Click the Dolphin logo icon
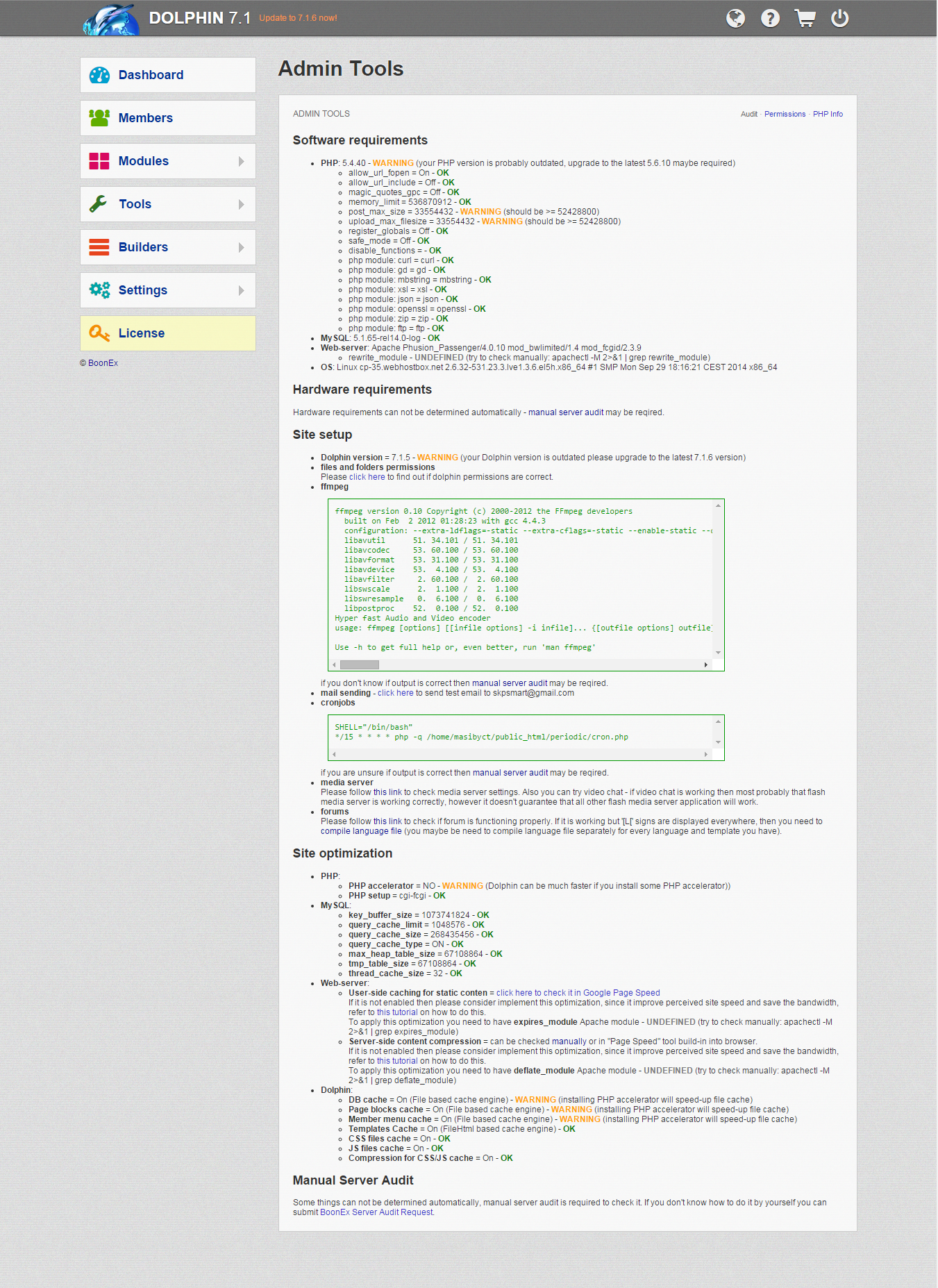The image size is (938, 1288). click(x=110, y=19)
